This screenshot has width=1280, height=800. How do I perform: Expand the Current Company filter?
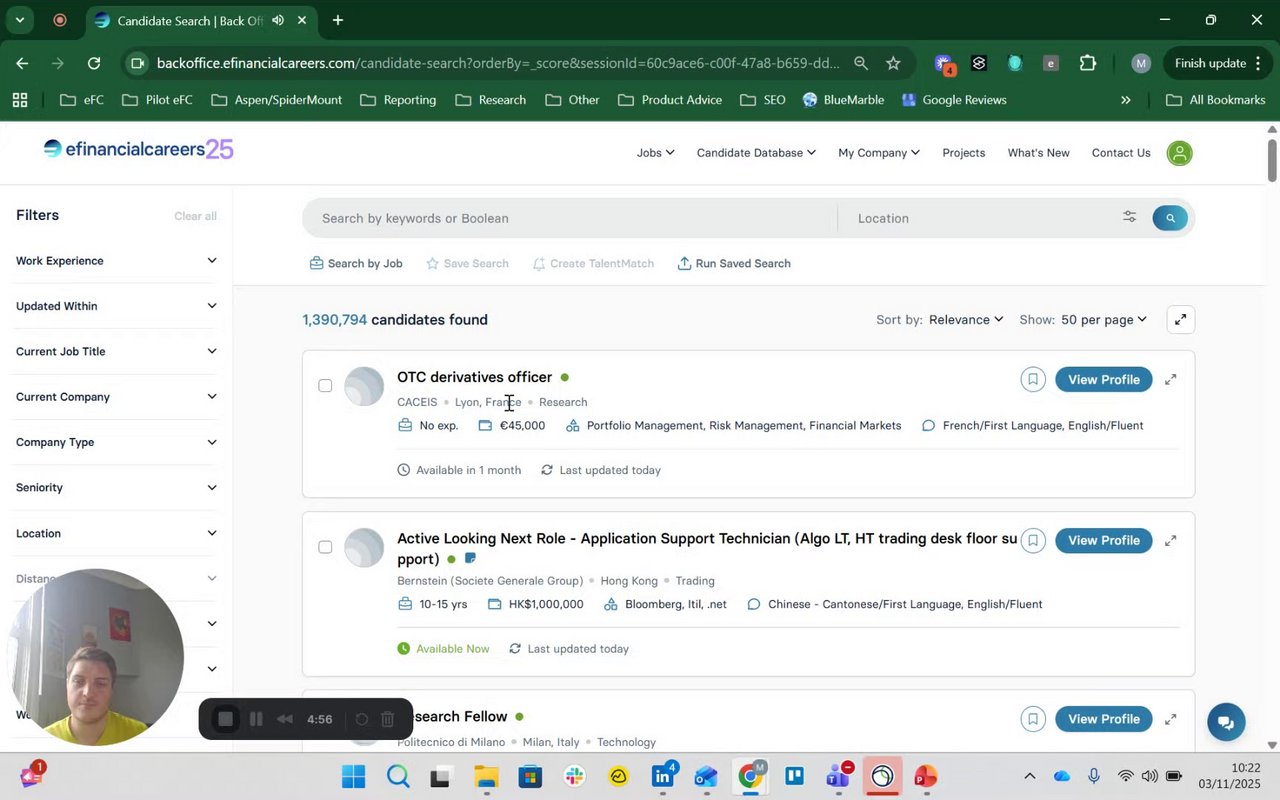pyautogui.click(x=116, y=397)
